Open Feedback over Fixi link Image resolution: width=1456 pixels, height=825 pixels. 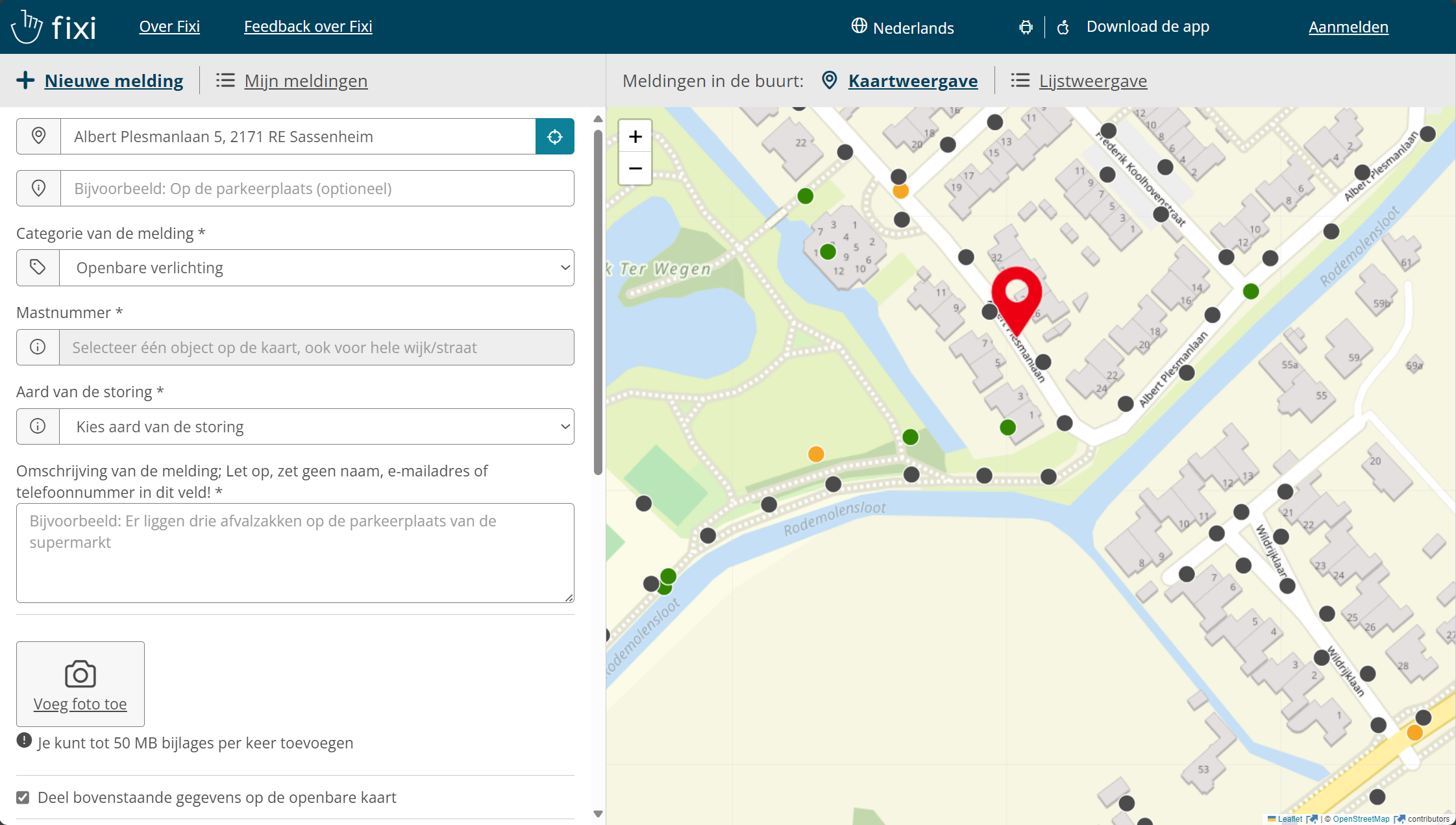coord(308,27)
